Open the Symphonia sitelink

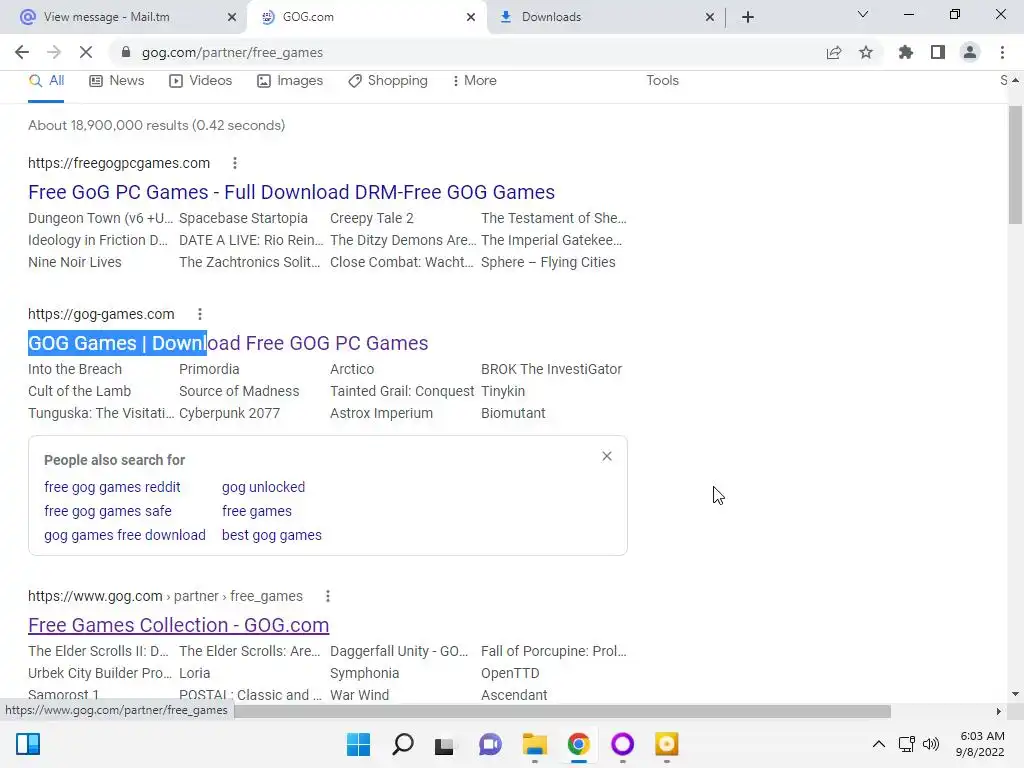[364, 673]
